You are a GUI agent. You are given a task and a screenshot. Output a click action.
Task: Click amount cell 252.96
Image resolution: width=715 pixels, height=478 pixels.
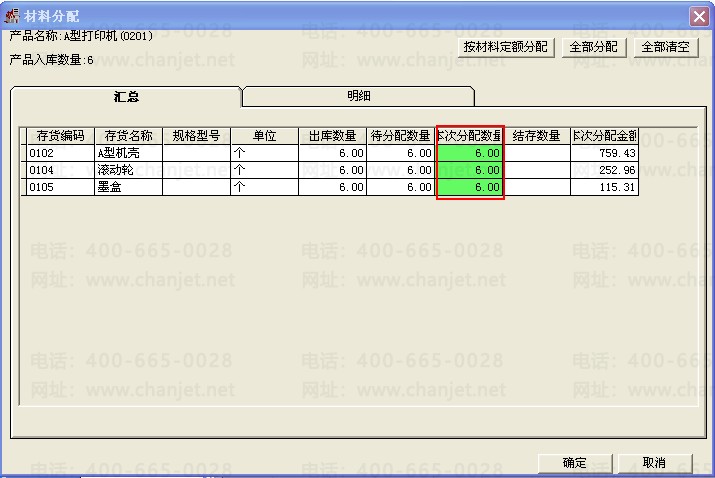(x=604, y=170)
